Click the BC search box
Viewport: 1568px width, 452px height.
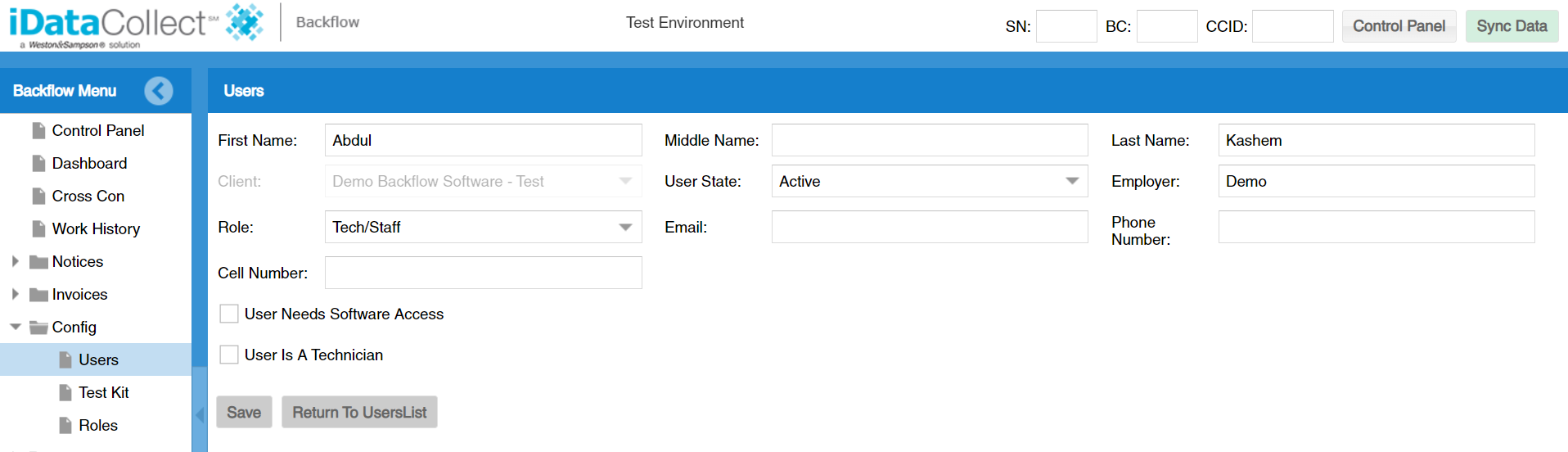(1167, 26)
